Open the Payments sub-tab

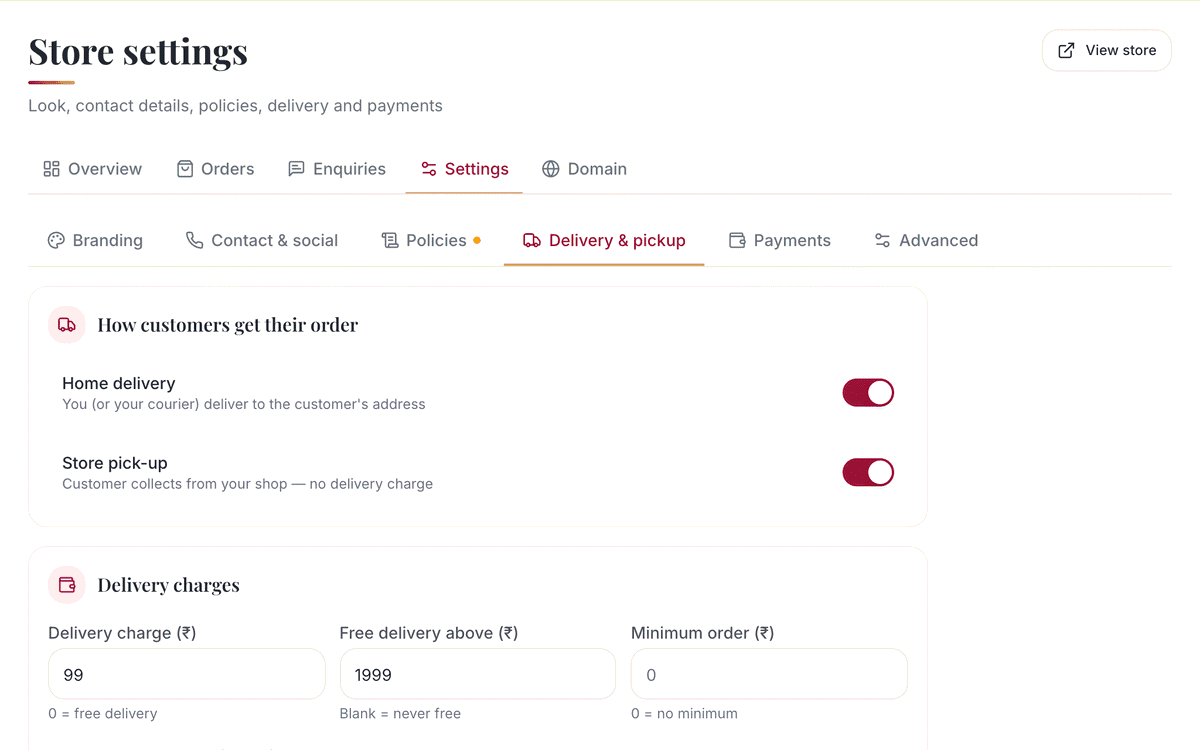pyautogui.click(x=780, y=240)
